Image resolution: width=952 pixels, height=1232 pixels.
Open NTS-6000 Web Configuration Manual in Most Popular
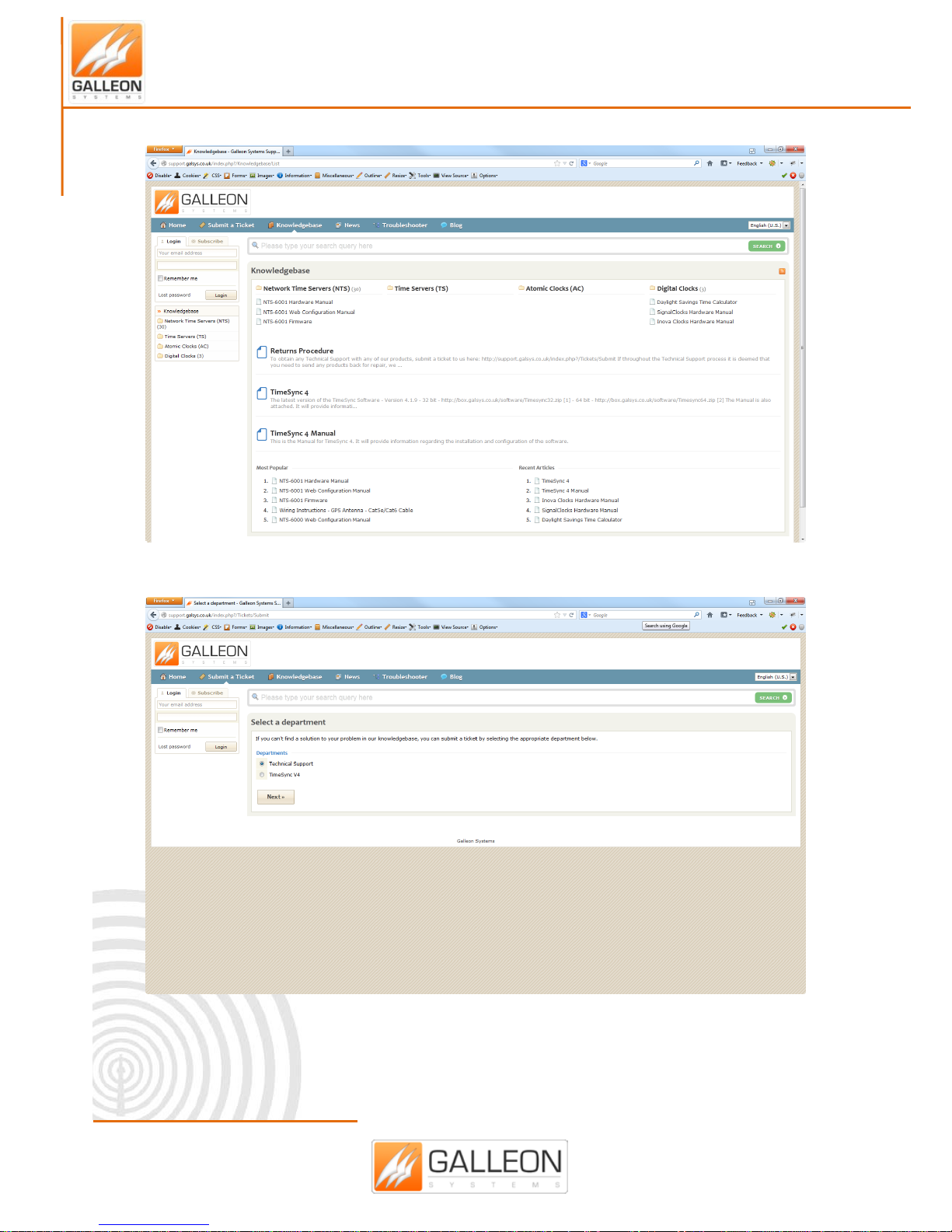(x=325, y=520)
